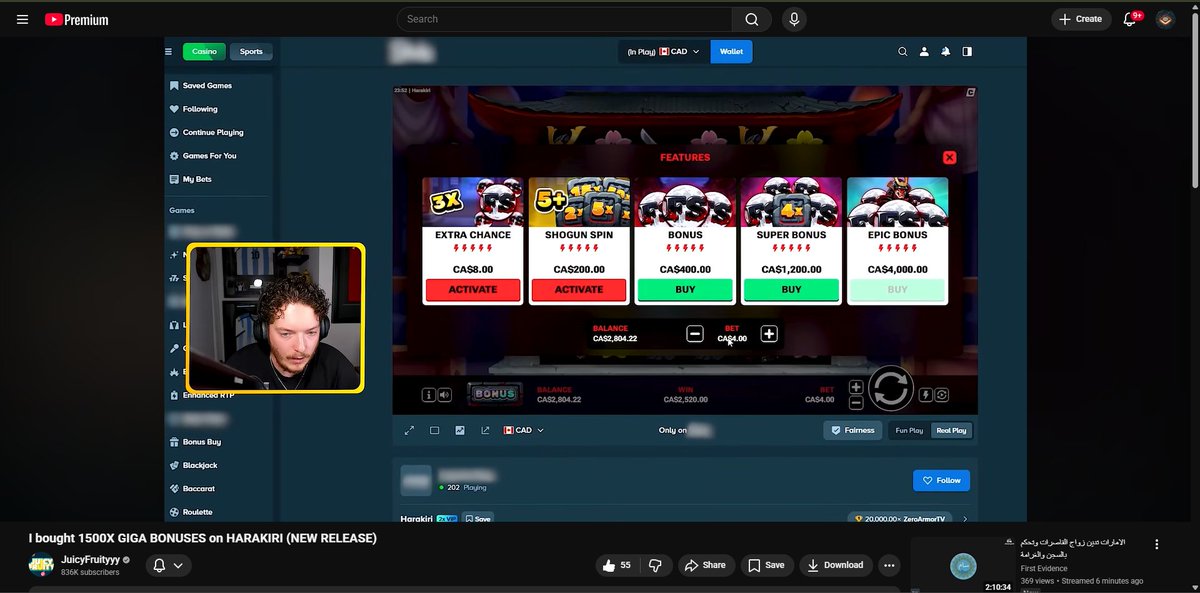The width and height of the screenshot is (1200, 593).
Task: Open the casino profile user icon
Action: pos(924,51)
